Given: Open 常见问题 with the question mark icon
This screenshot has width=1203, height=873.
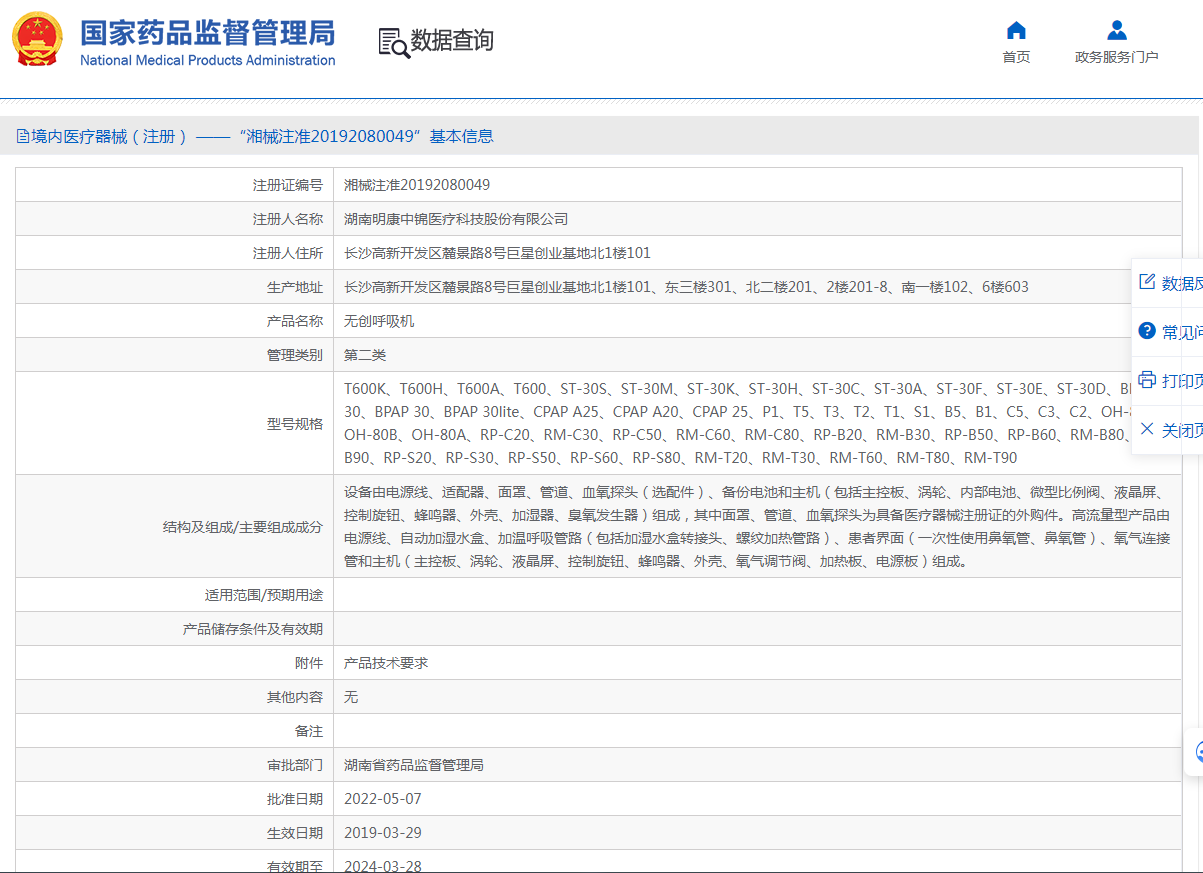Looking at the screenshot, I should (x=1147, y=331).
